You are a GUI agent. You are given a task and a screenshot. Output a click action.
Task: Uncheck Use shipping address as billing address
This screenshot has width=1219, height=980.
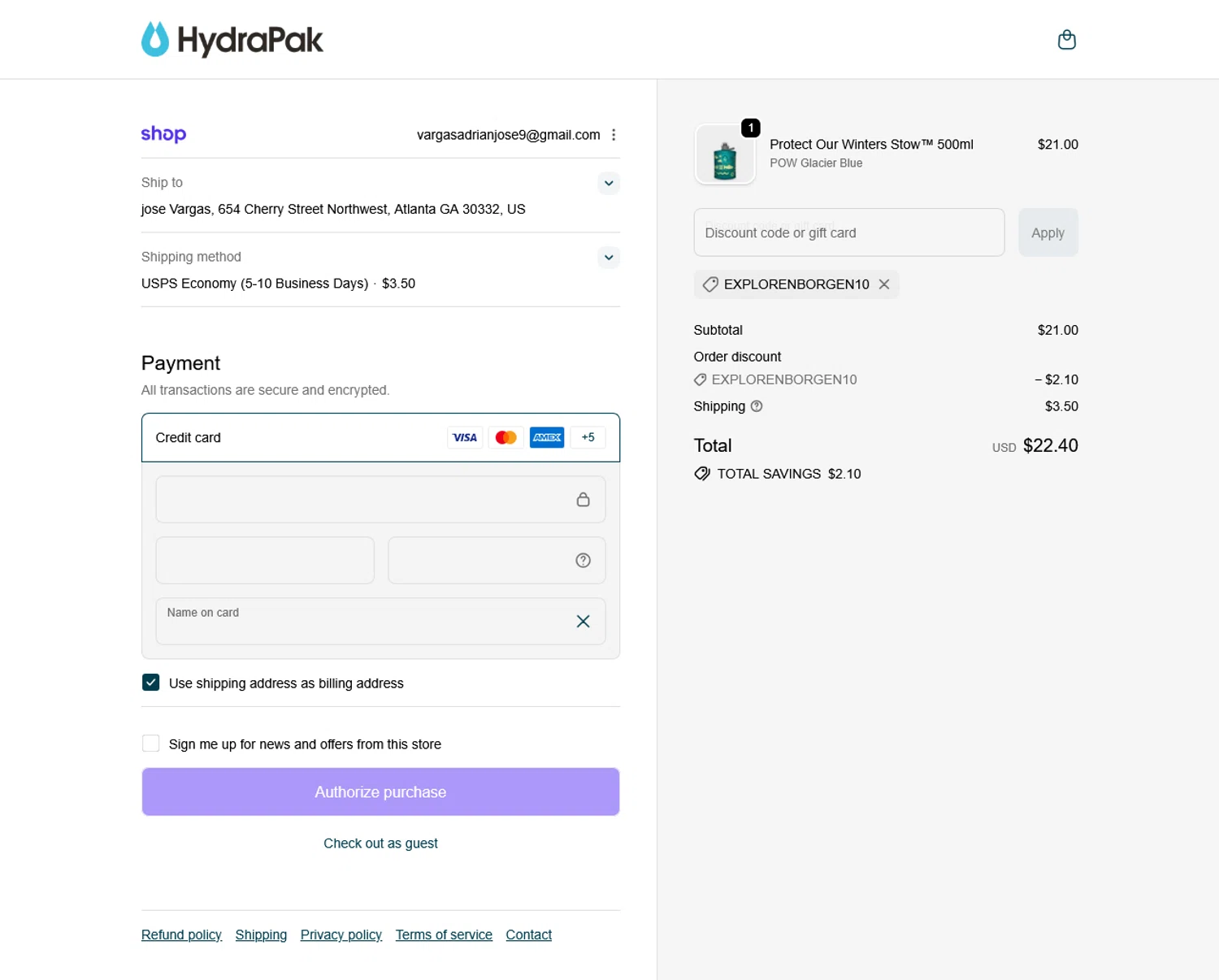click(151, 683)
